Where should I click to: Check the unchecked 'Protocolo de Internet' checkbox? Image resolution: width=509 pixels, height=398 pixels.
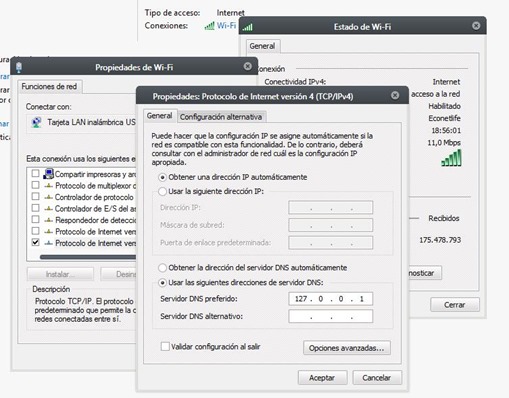click(x=35, y=231)
